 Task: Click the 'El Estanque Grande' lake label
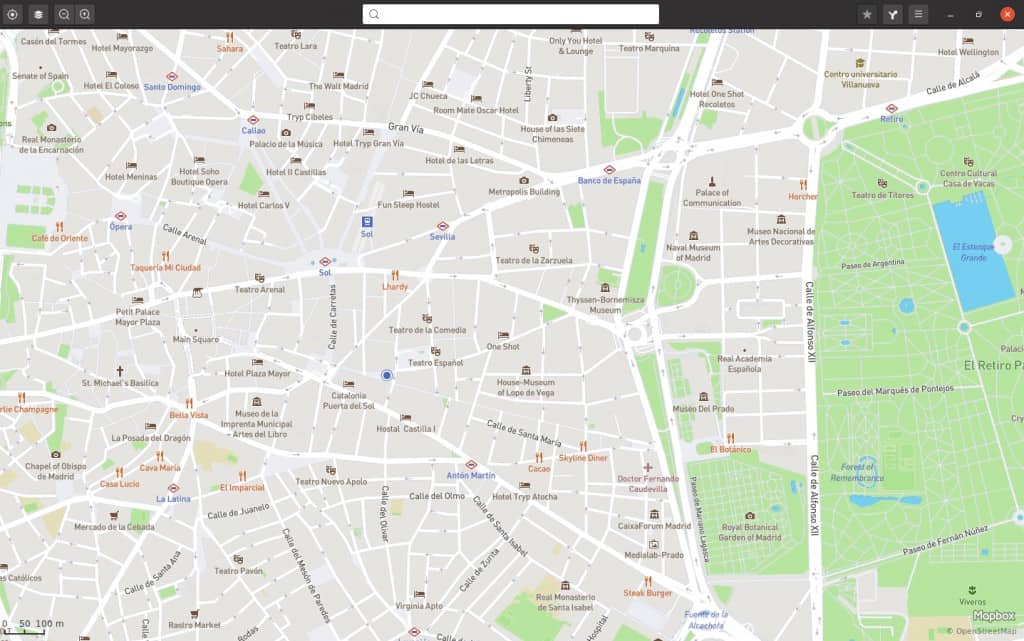[x=973, y=252]
